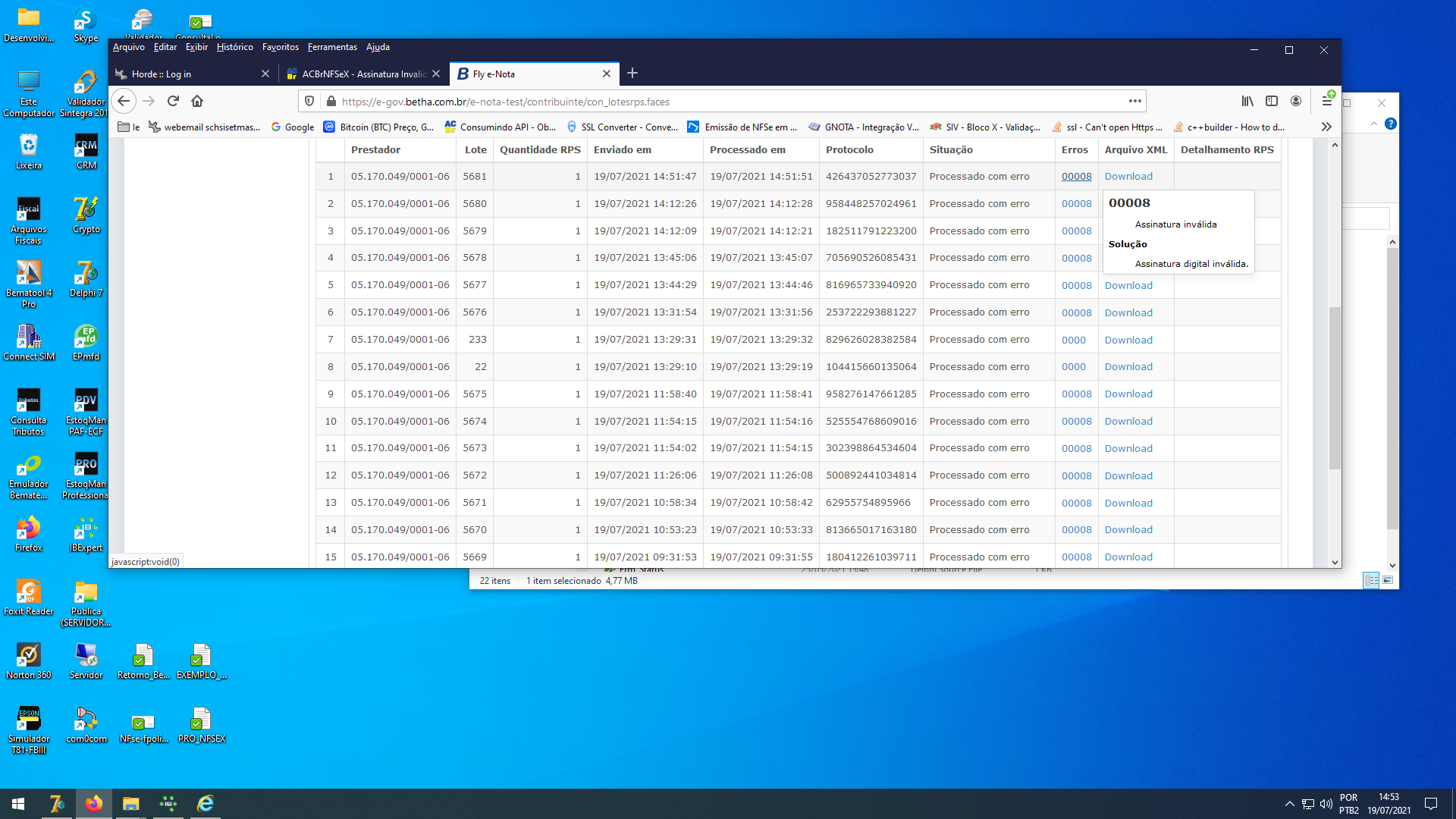This screenshot has width=1456, height=819.
Task: Show site security padlock information
Action: point(331,101)
